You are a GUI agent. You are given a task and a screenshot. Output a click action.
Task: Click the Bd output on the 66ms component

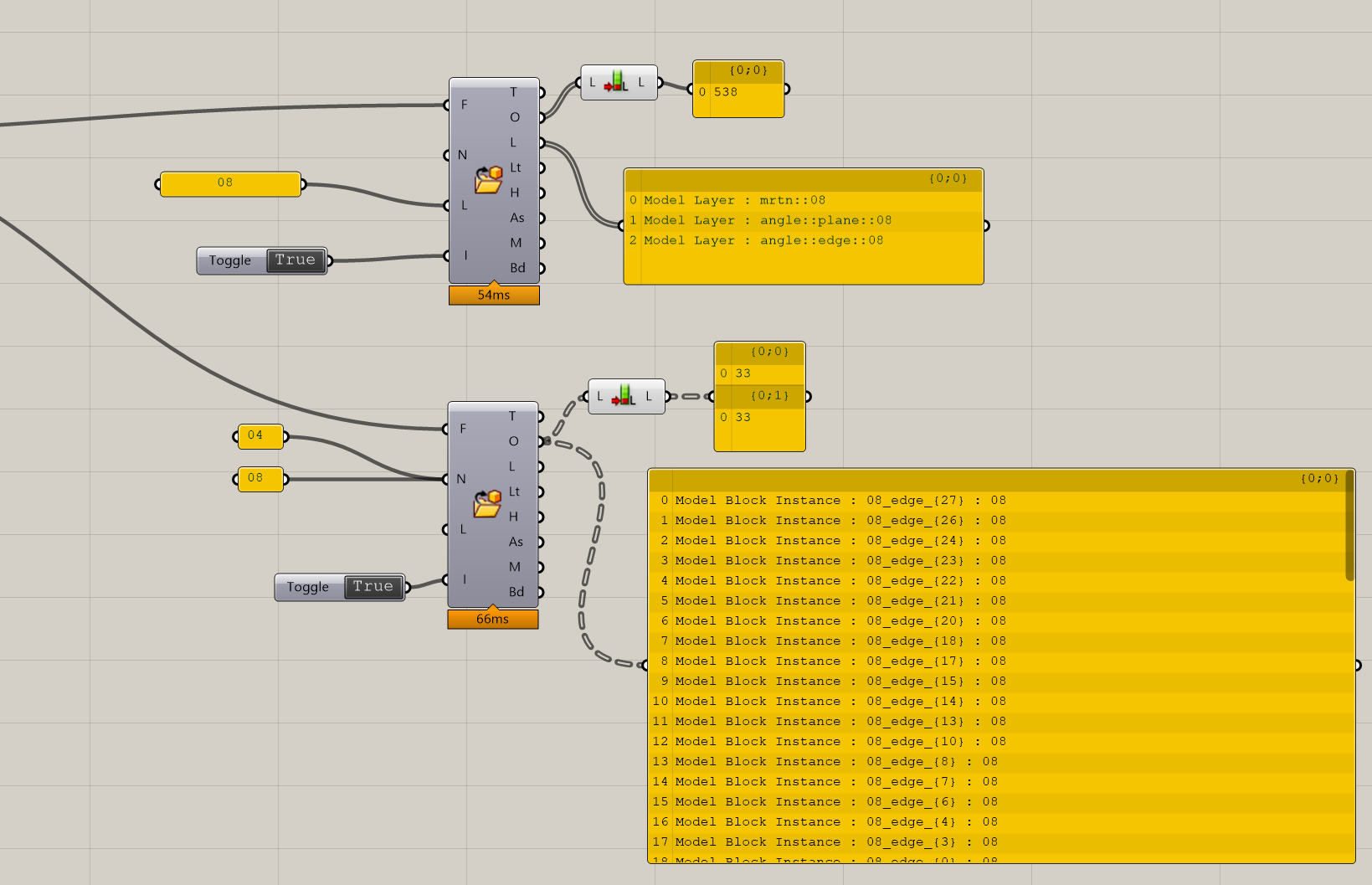pos(516,592)
